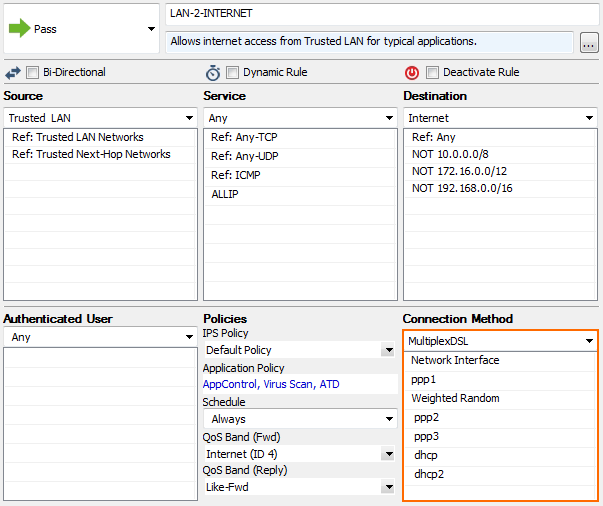Select ppp3 in Connection Method list
This screenshot has height=506, width=603.
pyautogui.click(x=500, y=437)
